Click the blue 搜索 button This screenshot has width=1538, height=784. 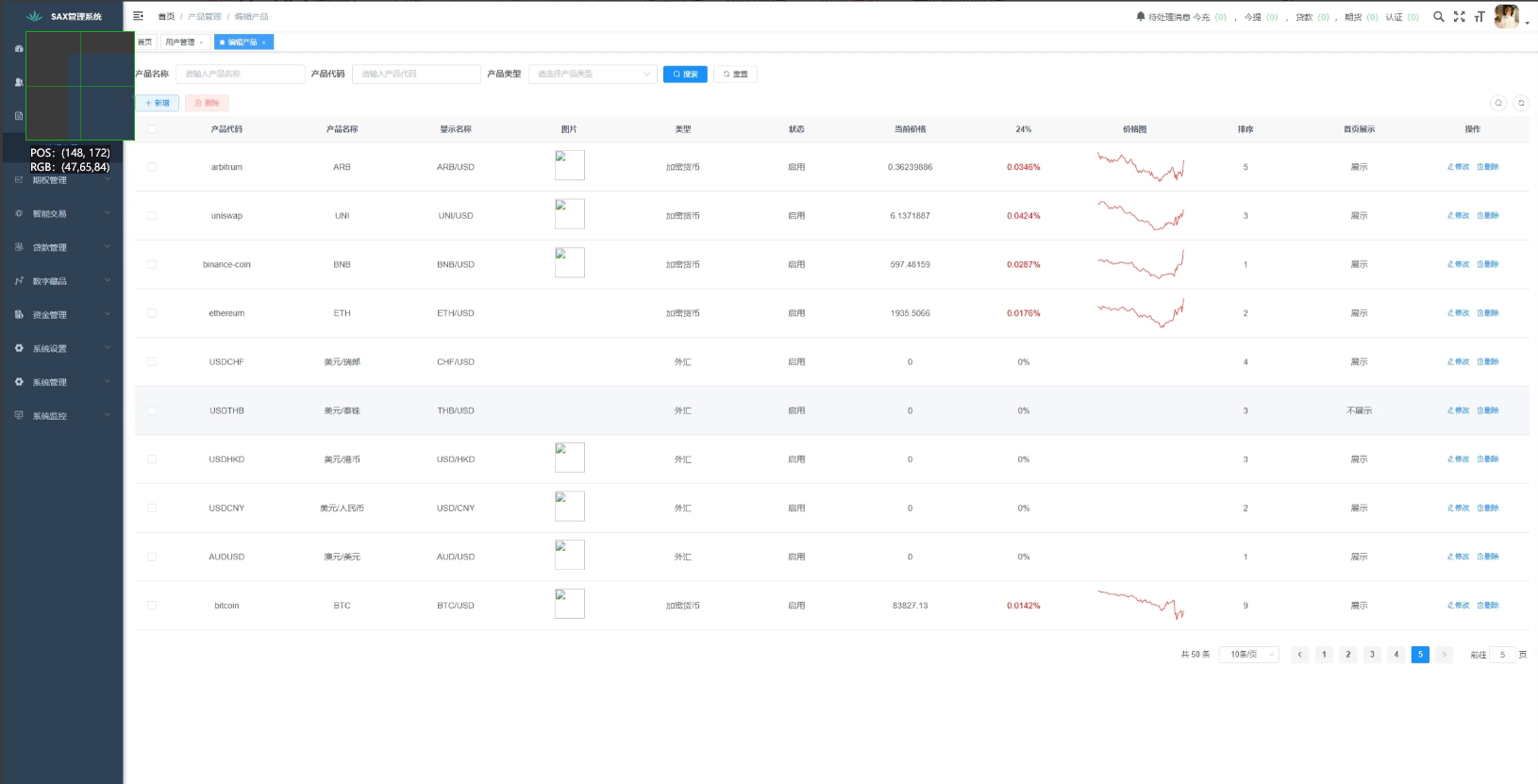coord(685,74)
